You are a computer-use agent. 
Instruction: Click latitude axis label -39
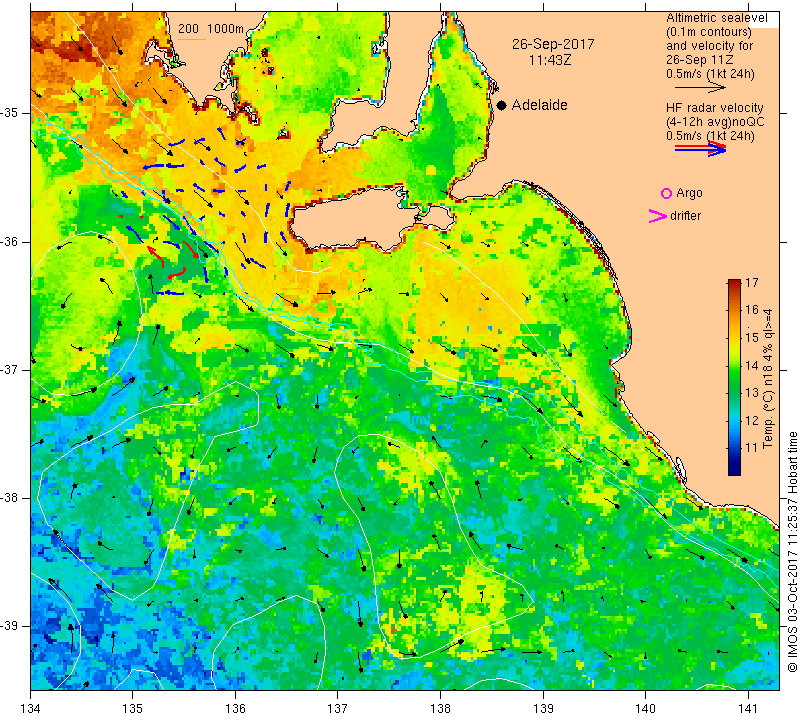pos(10,626)
